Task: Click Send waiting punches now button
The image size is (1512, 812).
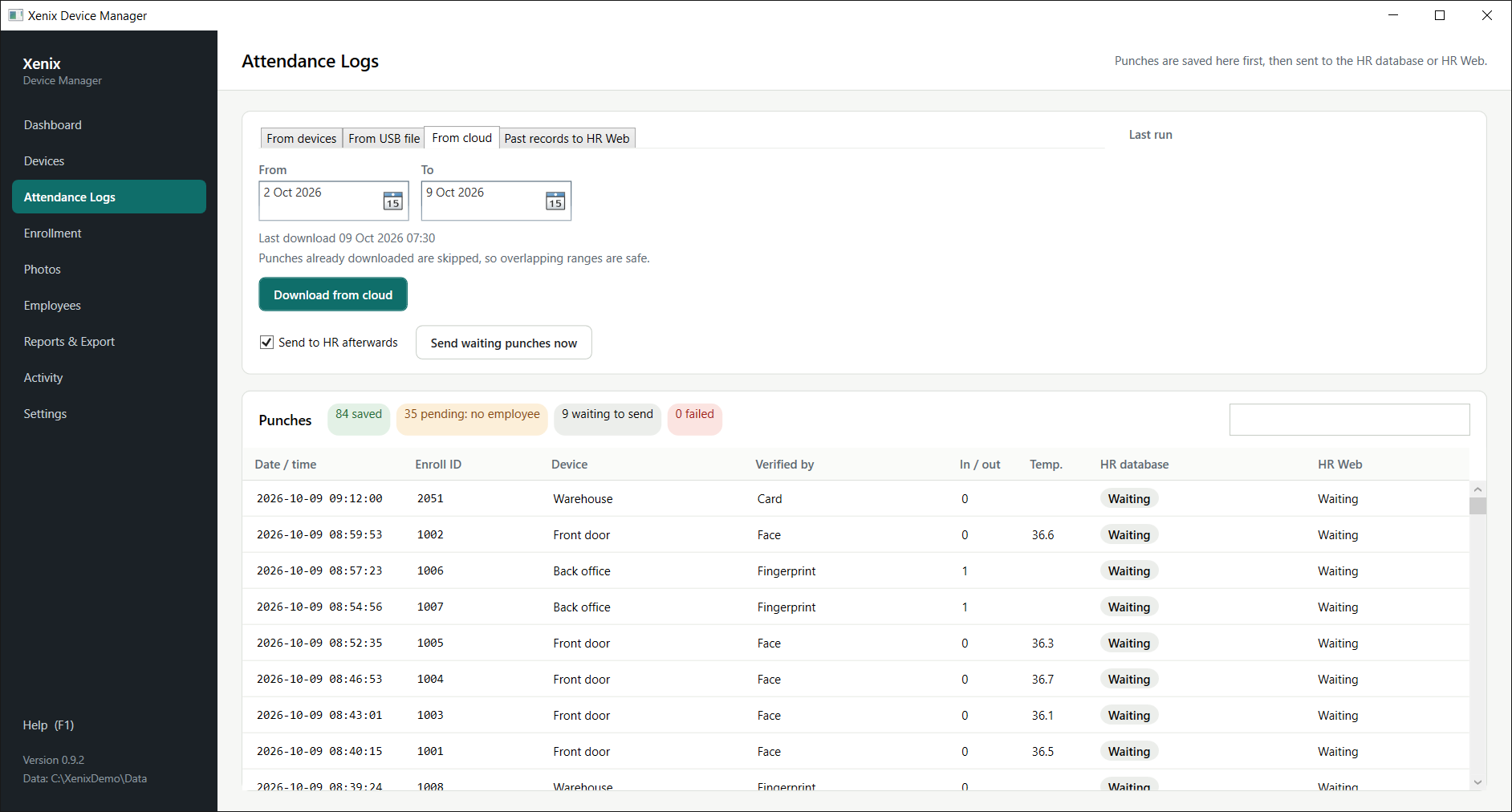Action: click(503, 343)
